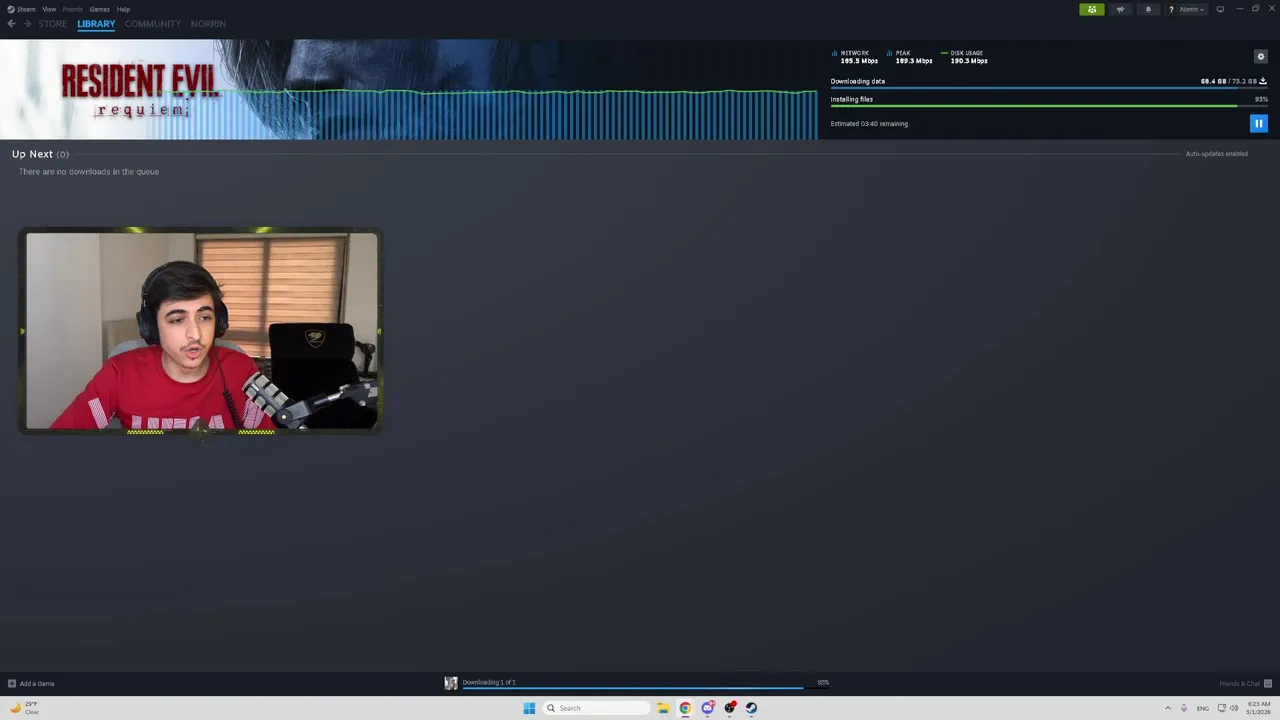Show hidden system tray icons
Viewport: 1280px width, 720px height.
pyautogui.click(x=1167, y=708)
